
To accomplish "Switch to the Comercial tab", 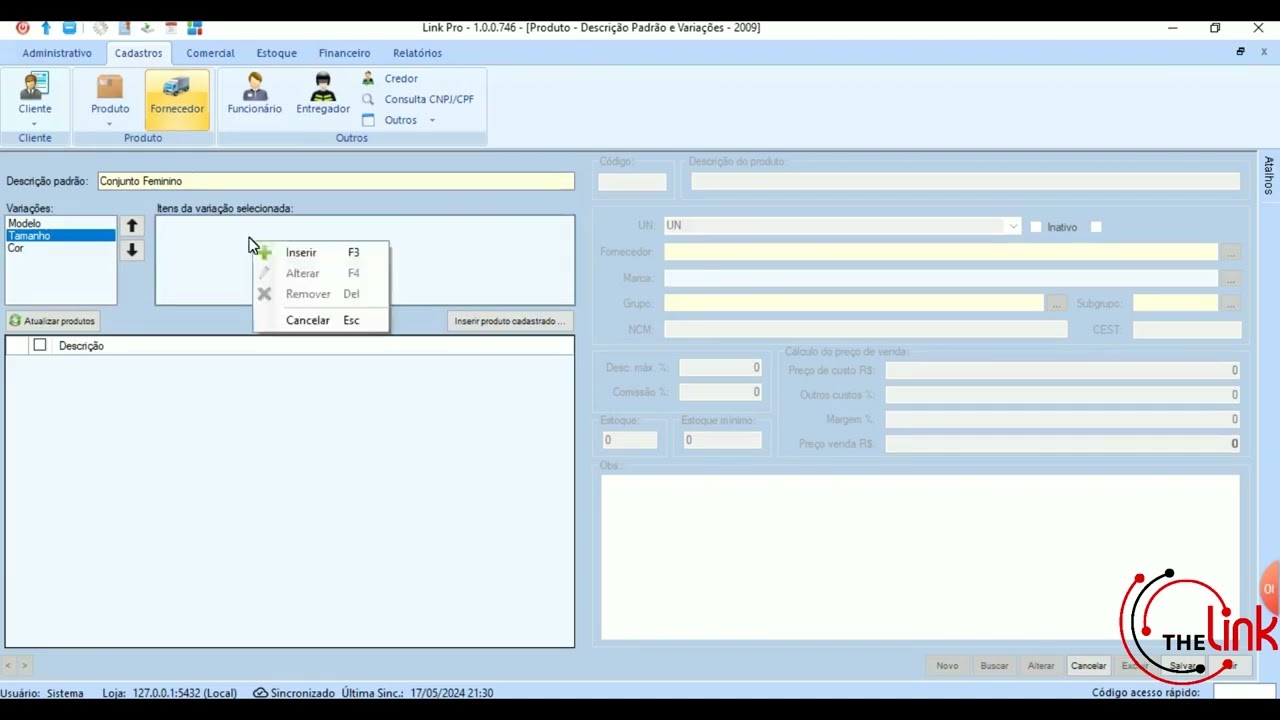I will [210, 53].
